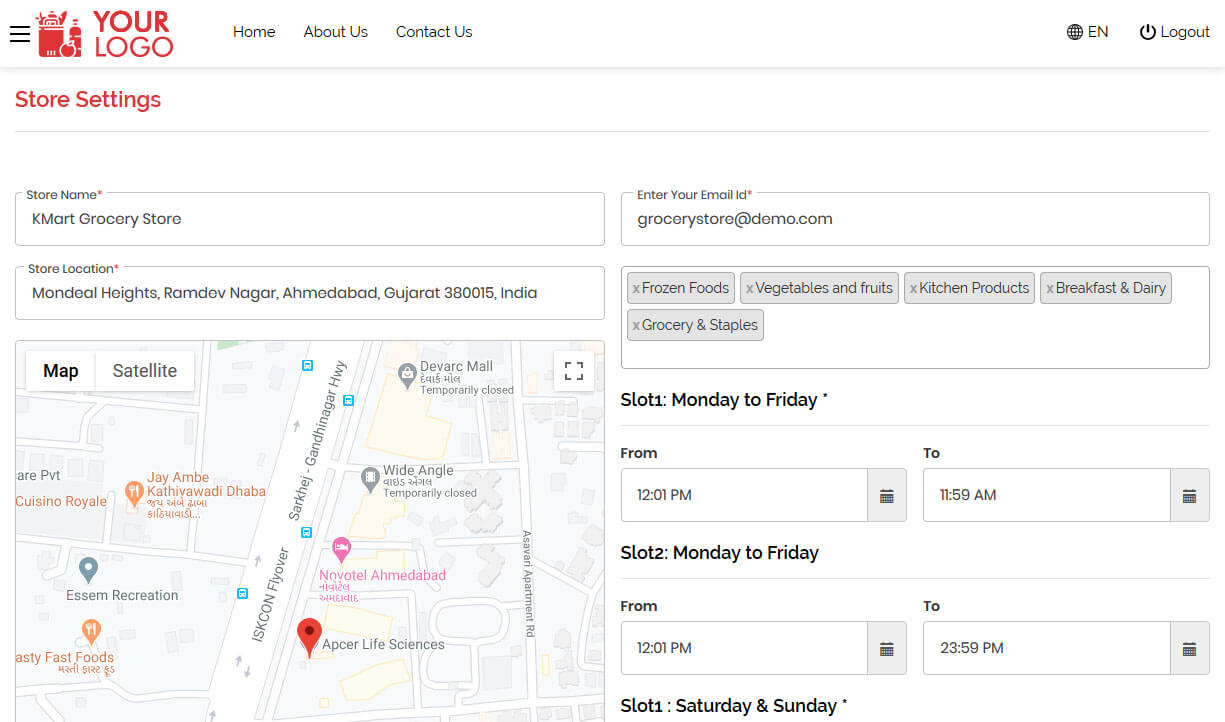
Task: Click the Logout power icon
Action: point(1148,32)
